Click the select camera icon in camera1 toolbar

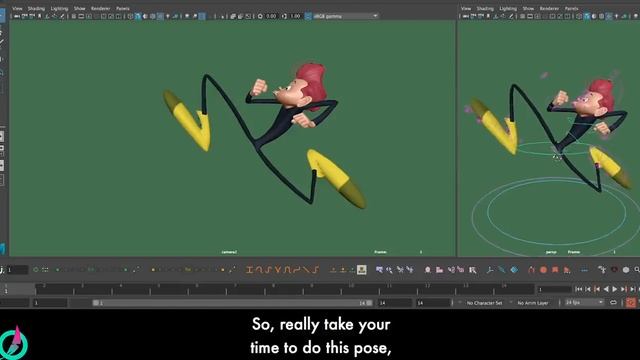point(17,16)
